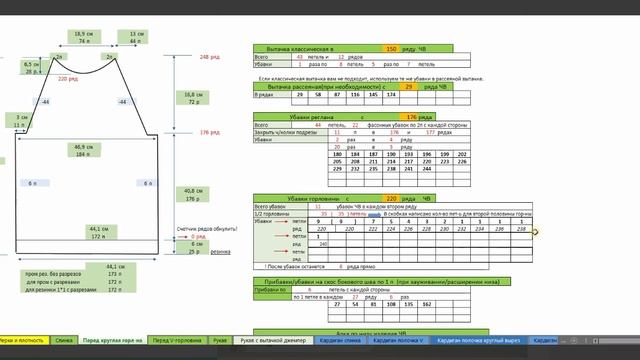Screen dimensions: 640x360
Task: Select raglan row cell 180
Action: 337,154
